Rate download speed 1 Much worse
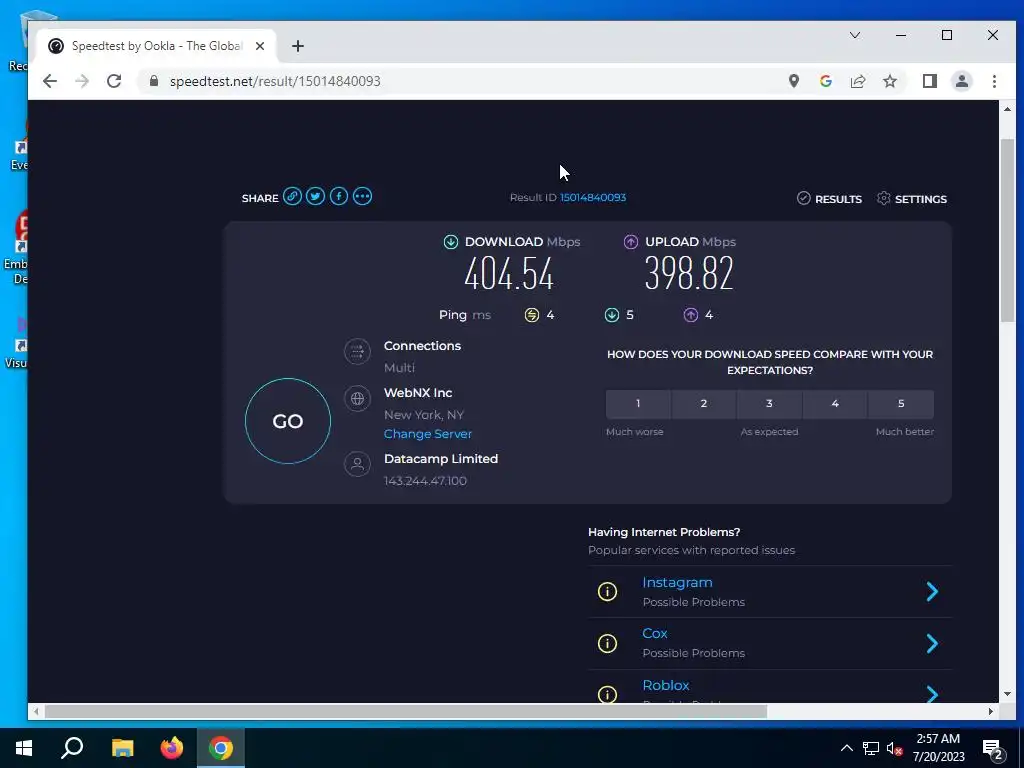Image resolution: width=1024 pixels, height=768 pixels. pos(638,404)
